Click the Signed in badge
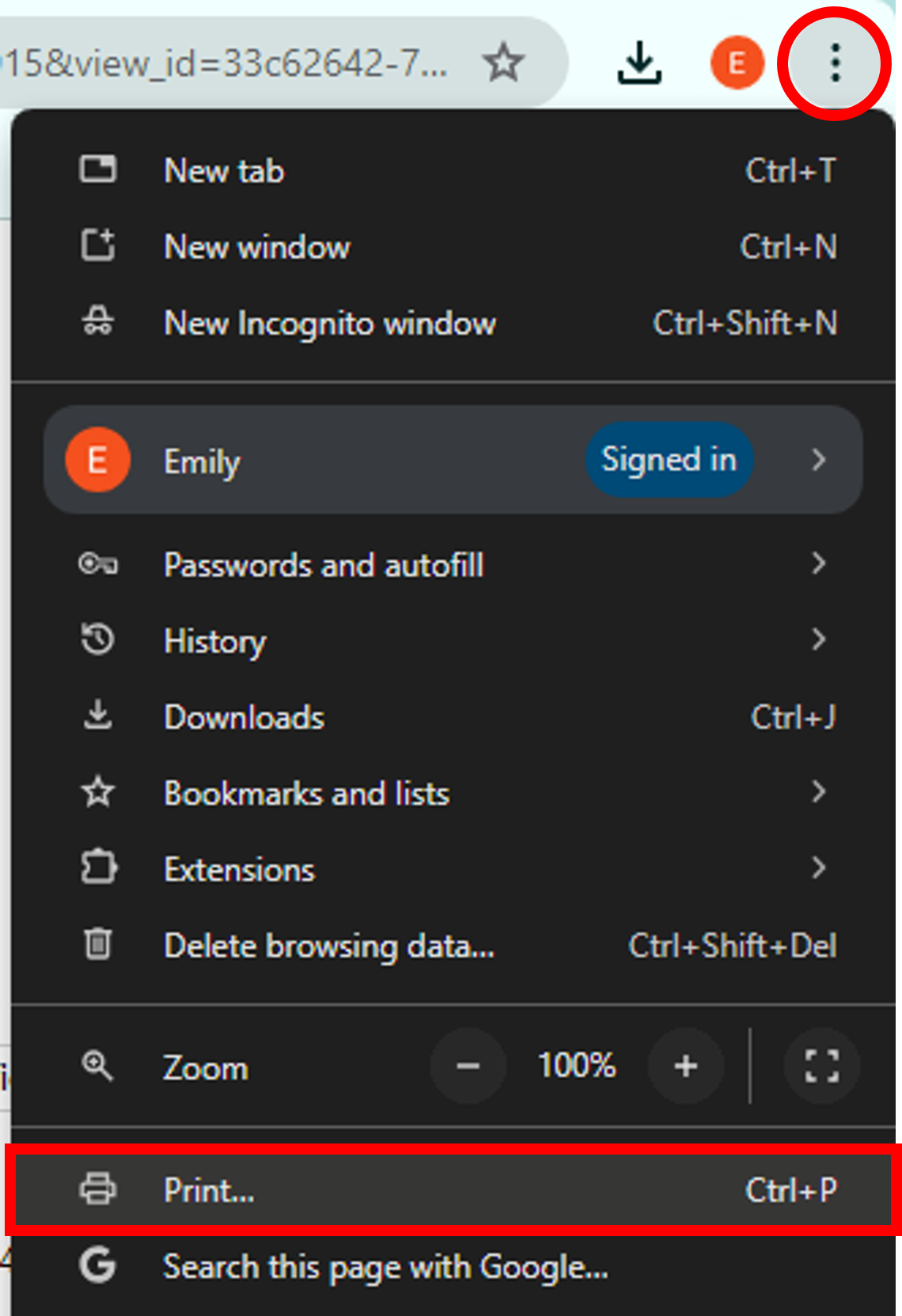The image size is (902, 1316). click(x=669, y=460)
